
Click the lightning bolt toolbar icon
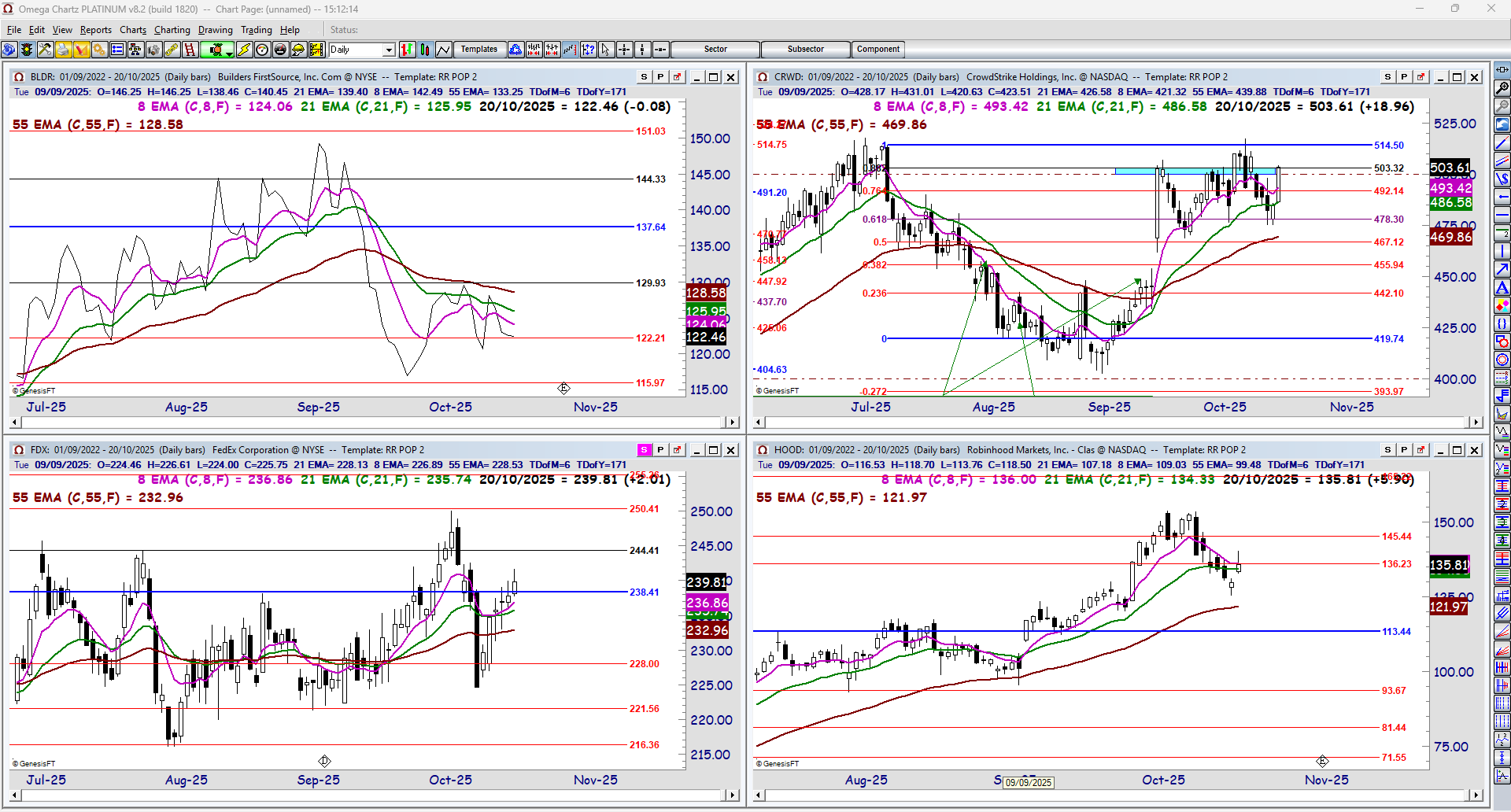[x=244, y=50]
